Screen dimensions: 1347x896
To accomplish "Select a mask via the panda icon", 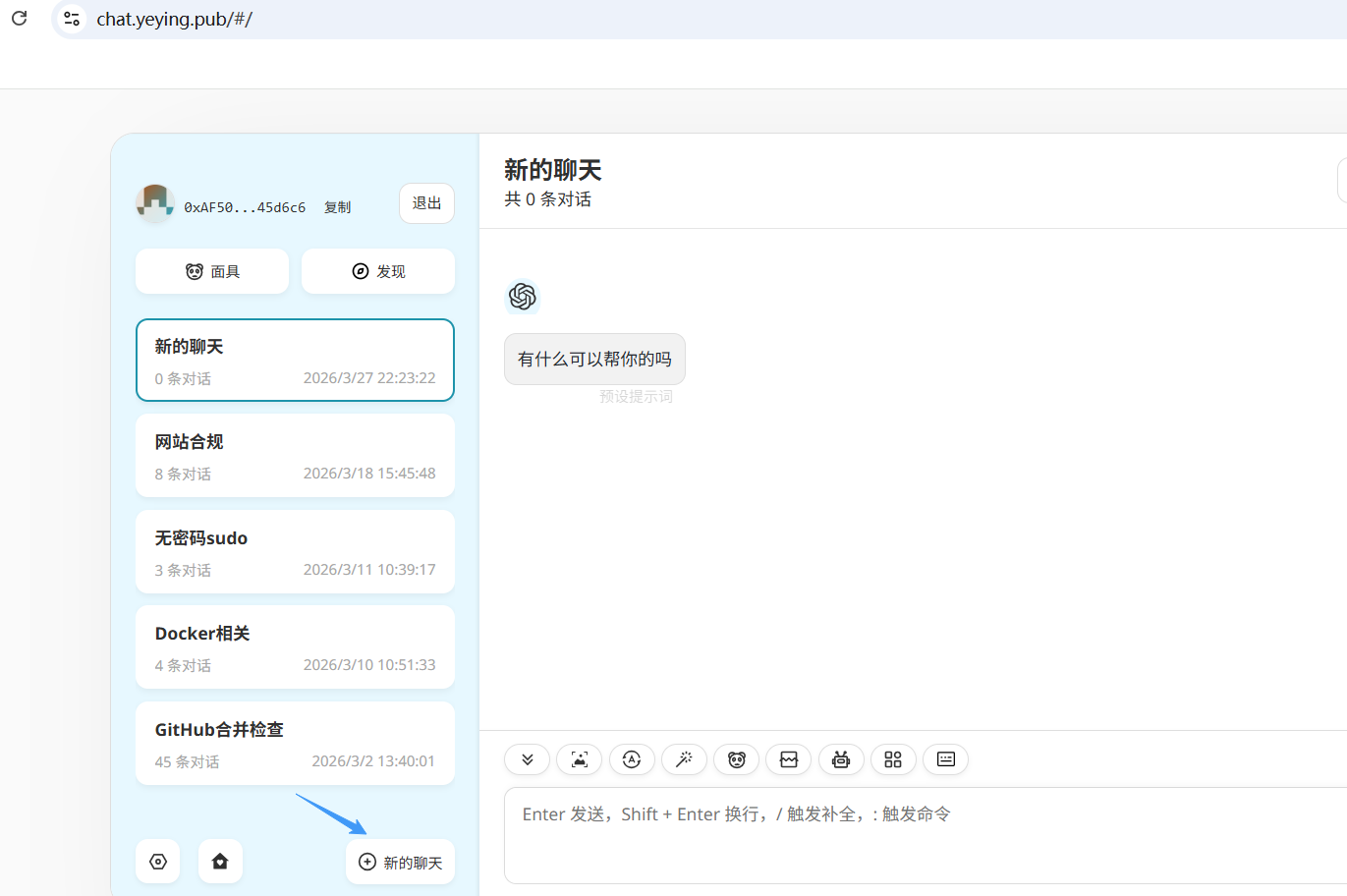I will click(x=736, y=759).
